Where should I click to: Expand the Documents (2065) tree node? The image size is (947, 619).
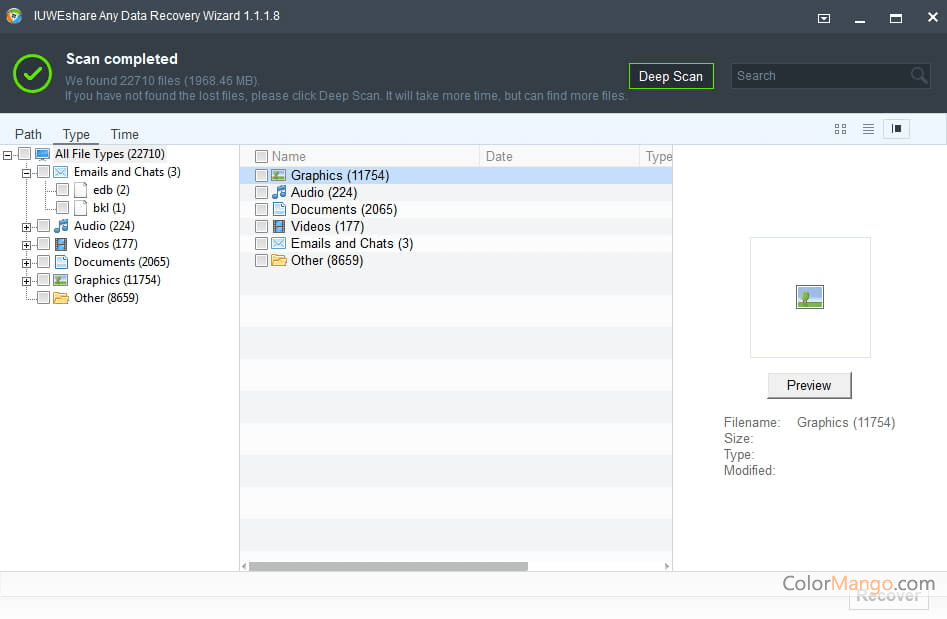pyautogui.click(x=26, y=263)
